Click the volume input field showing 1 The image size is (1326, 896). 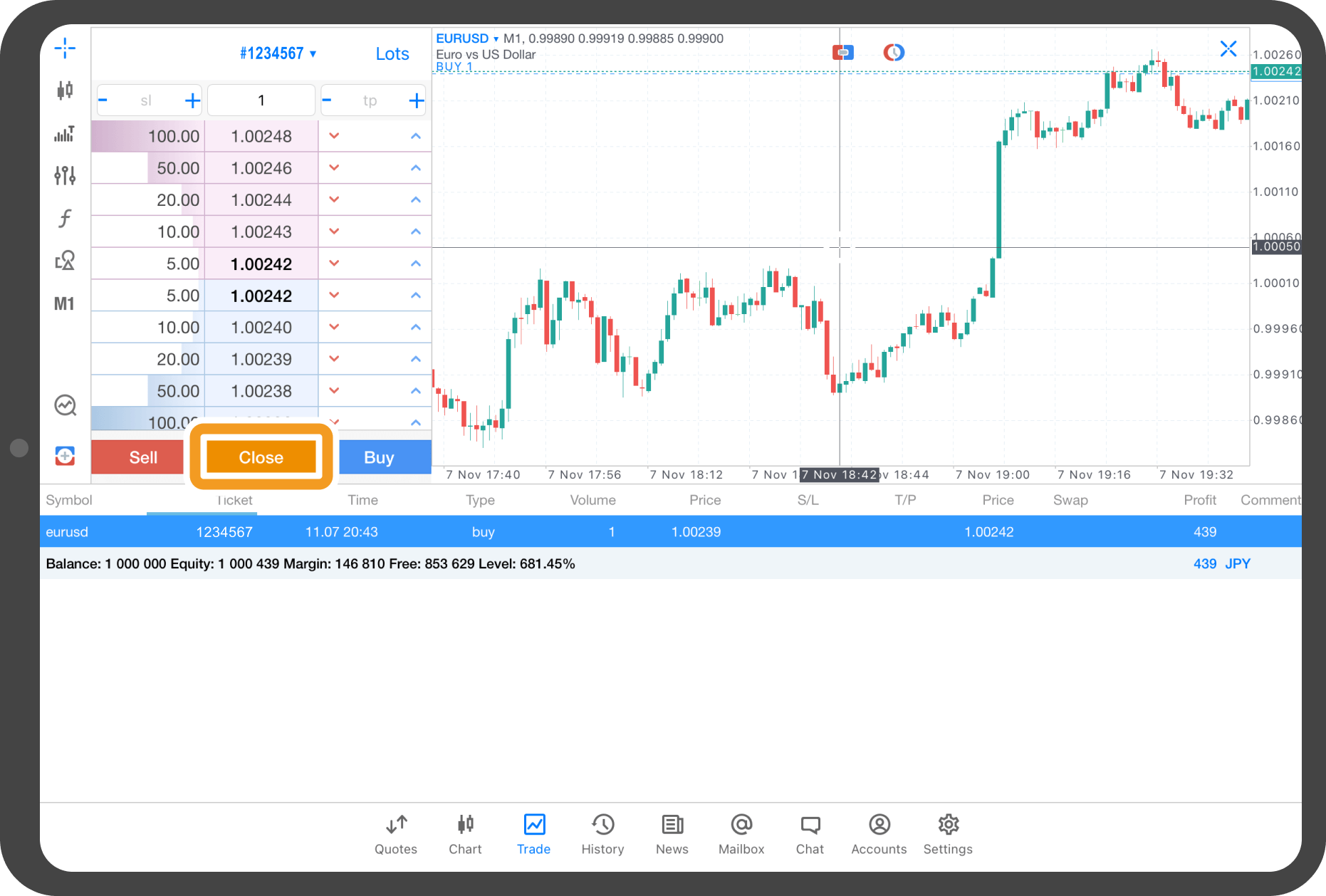[x=261, y=100]
